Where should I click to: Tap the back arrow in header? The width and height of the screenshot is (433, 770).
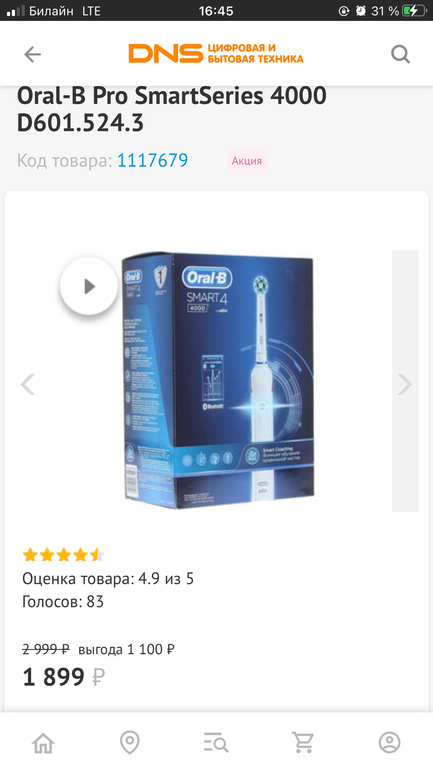pos(32,54)
